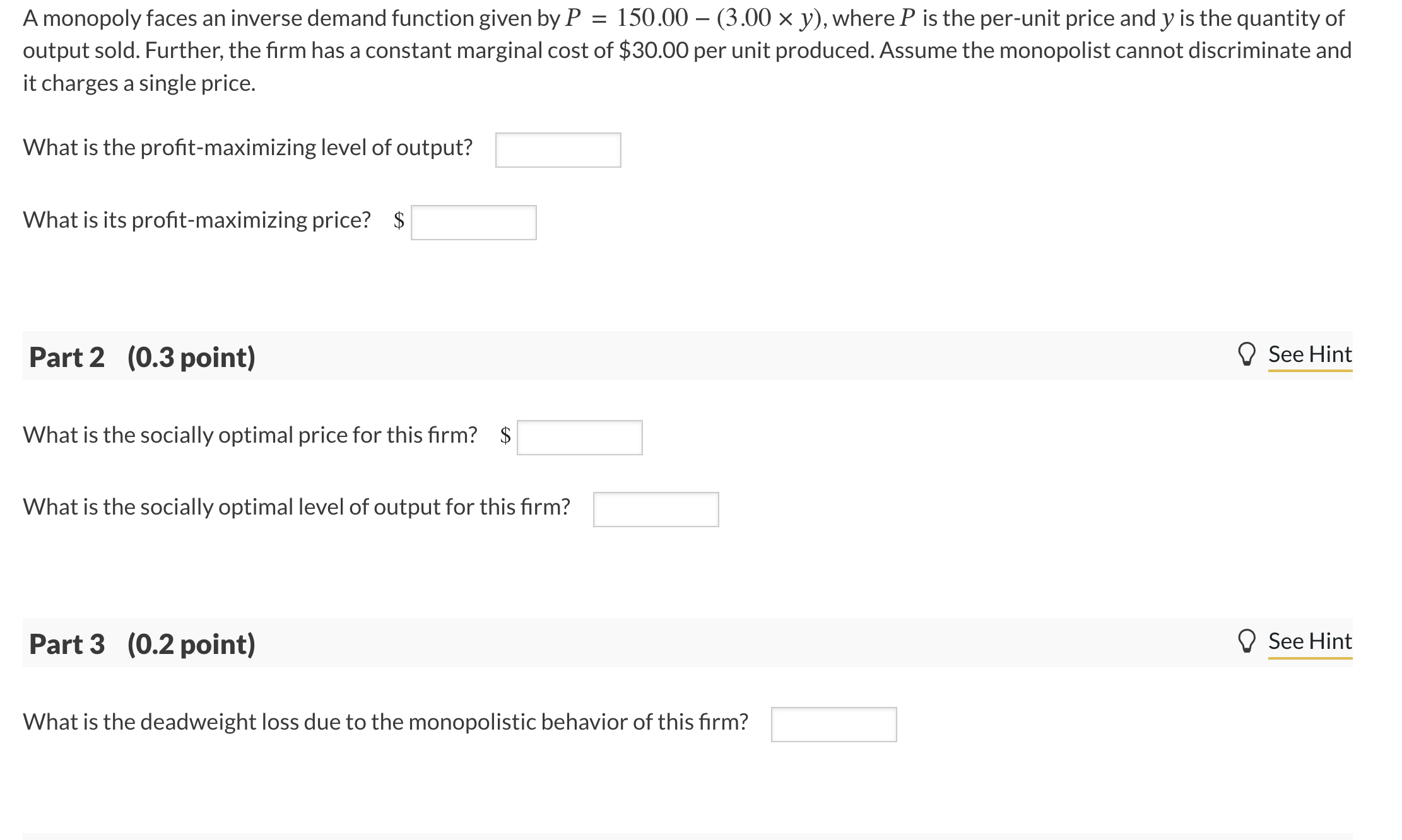Select the socially optimal output field
This screenshot has width=1402, height=840.
coord(656,510)
